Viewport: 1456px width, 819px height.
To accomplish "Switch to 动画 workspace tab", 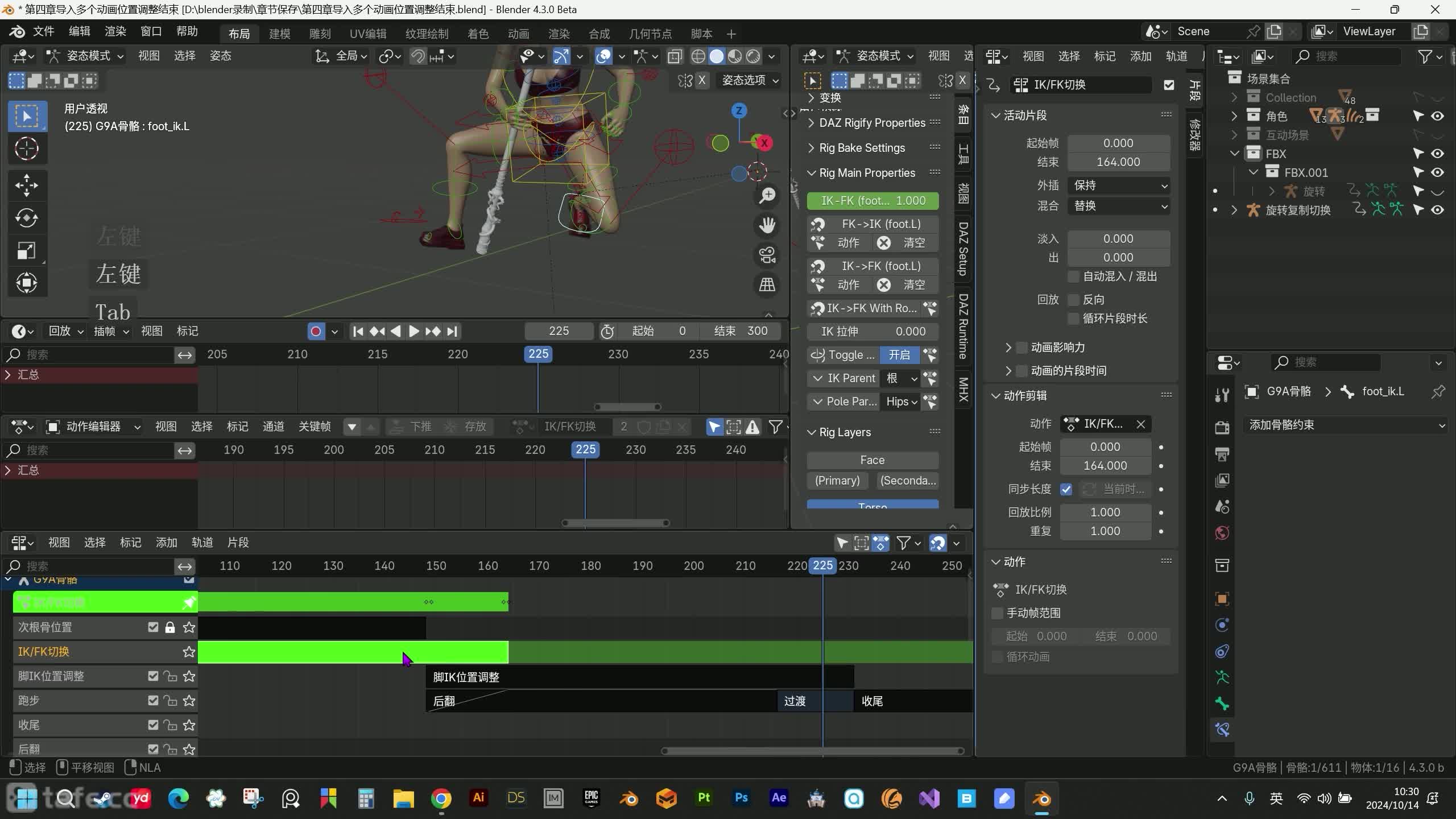I will 518,34.
